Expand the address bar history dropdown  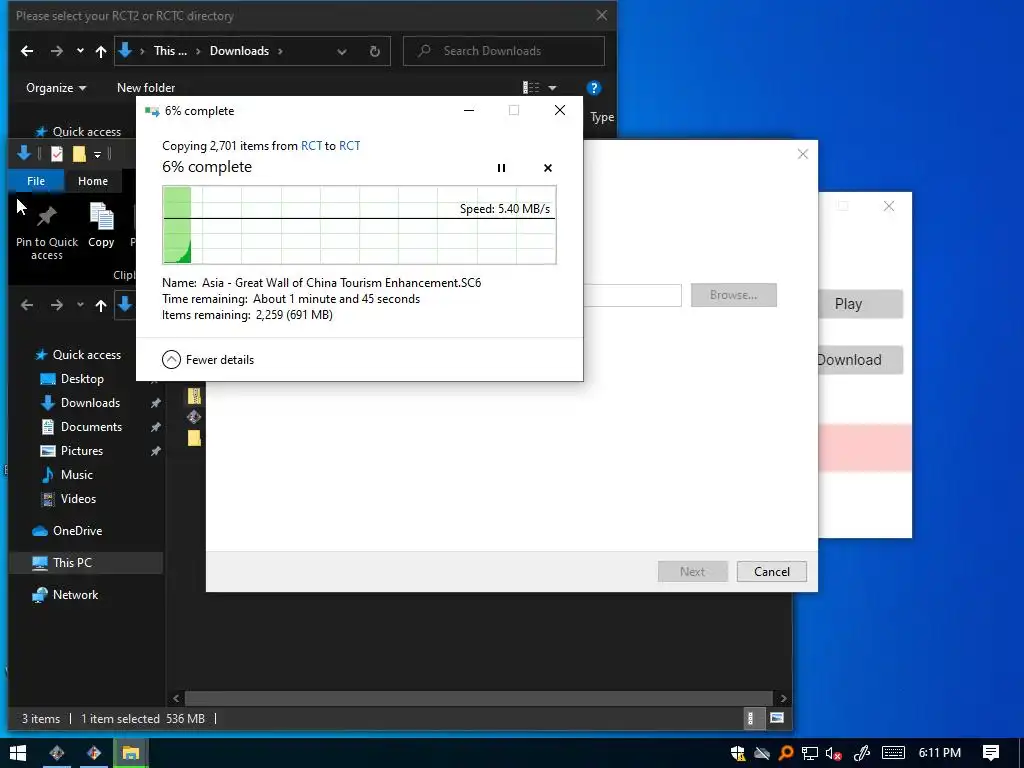(x=342, y=51)
